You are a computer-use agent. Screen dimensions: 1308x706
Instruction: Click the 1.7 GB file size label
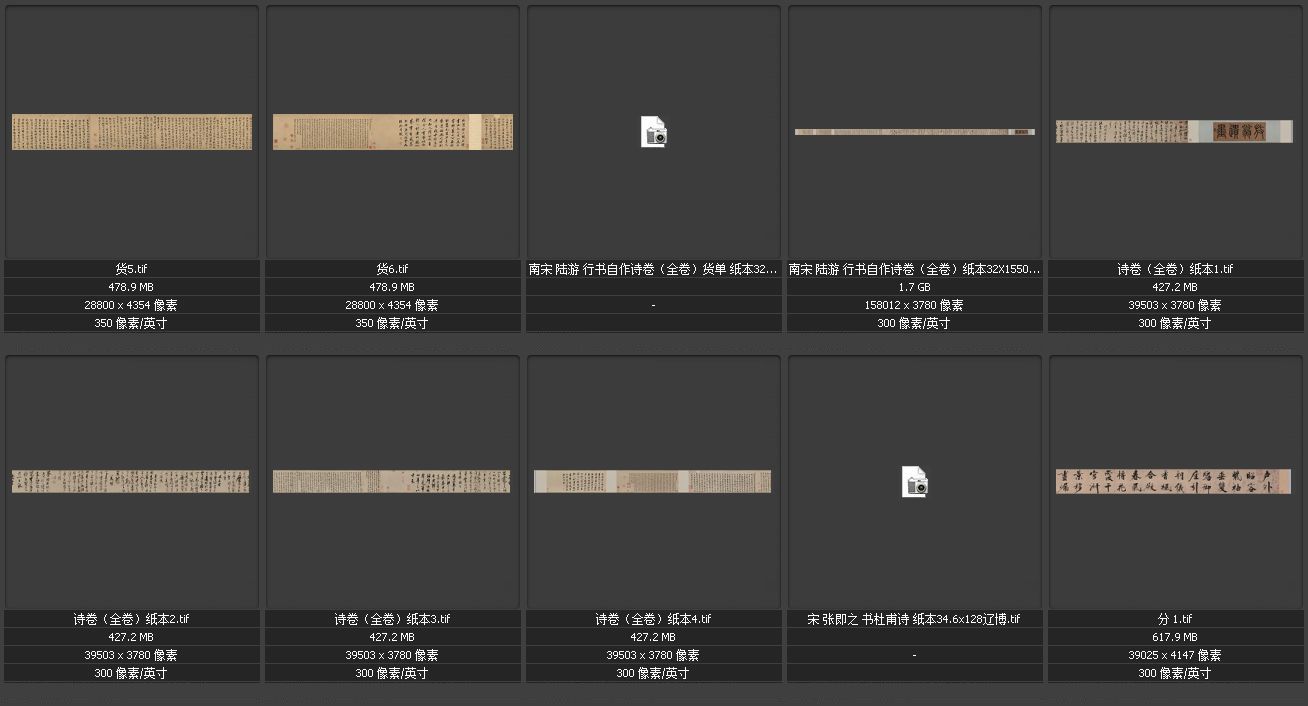point(915,287)
